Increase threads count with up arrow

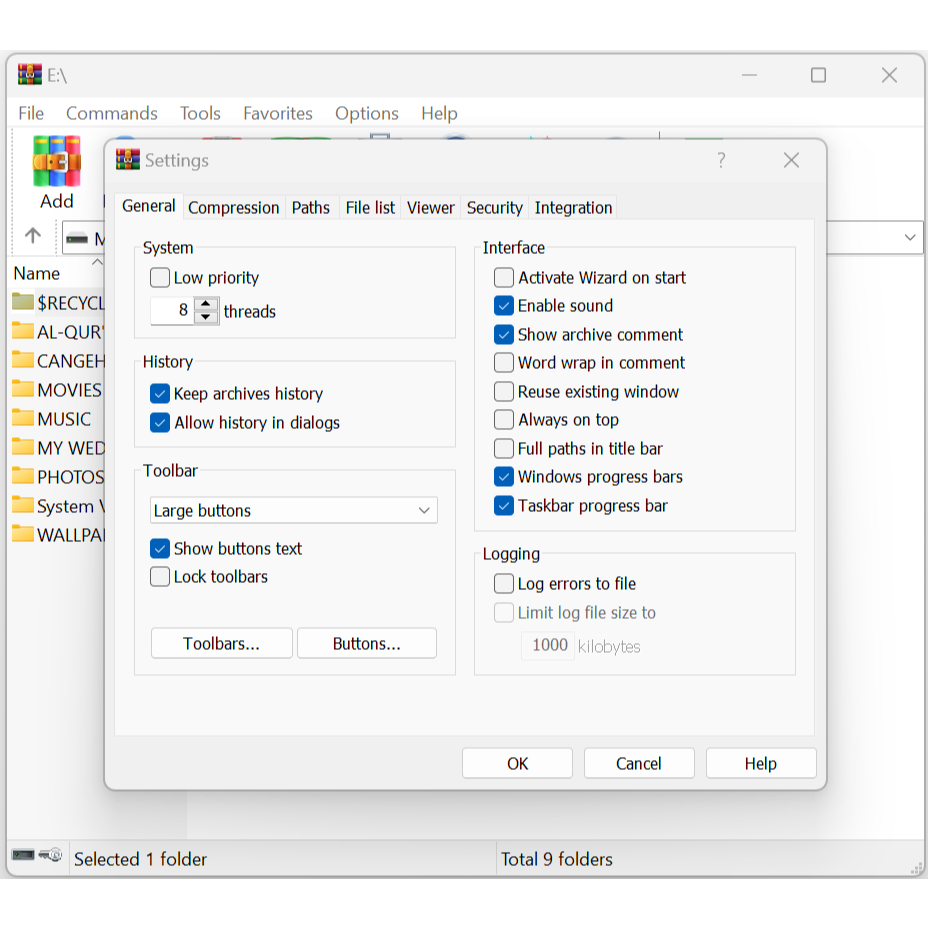point(206,305)
